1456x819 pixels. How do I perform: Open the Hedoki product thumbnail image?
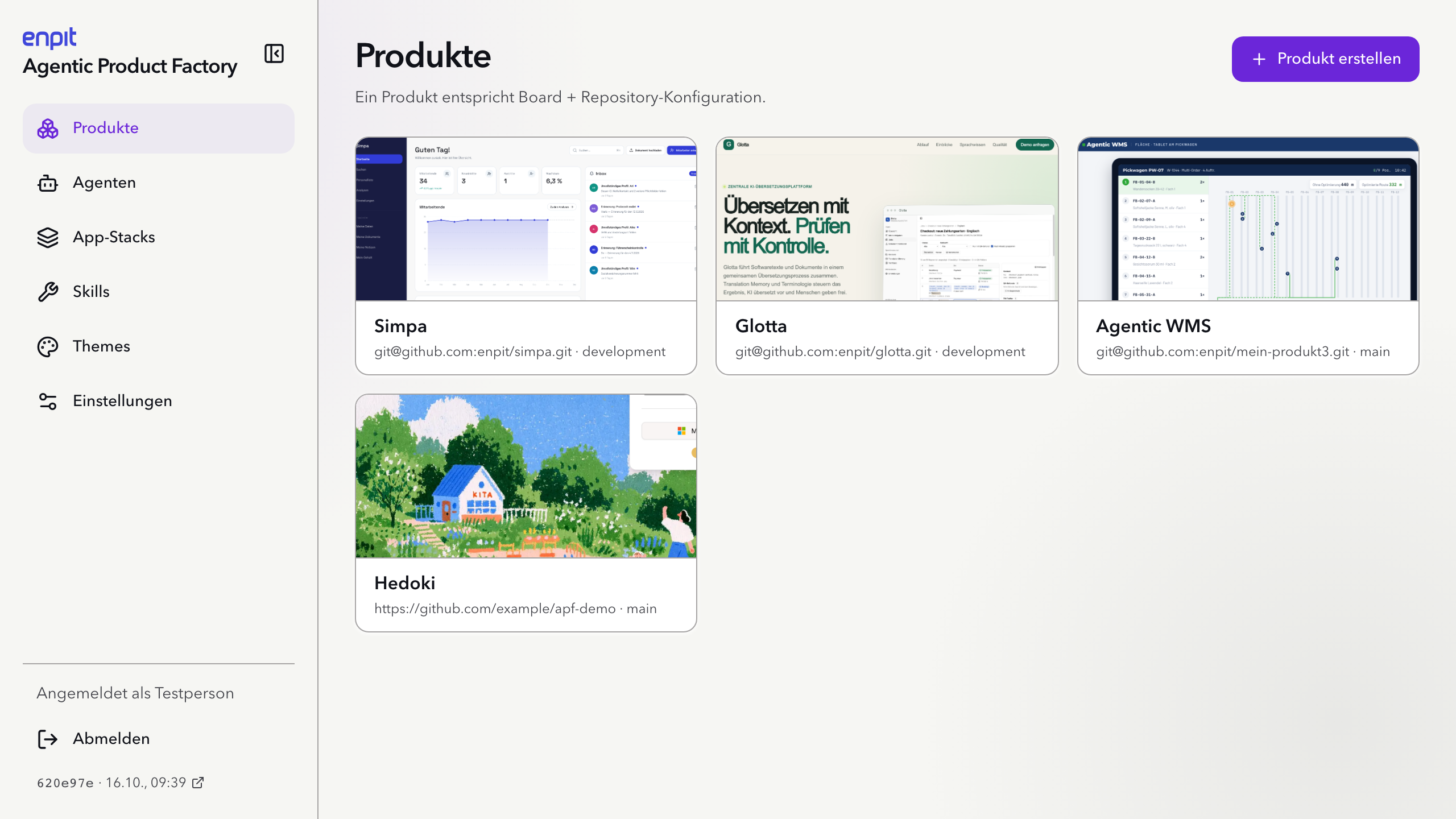coord(526,476)
